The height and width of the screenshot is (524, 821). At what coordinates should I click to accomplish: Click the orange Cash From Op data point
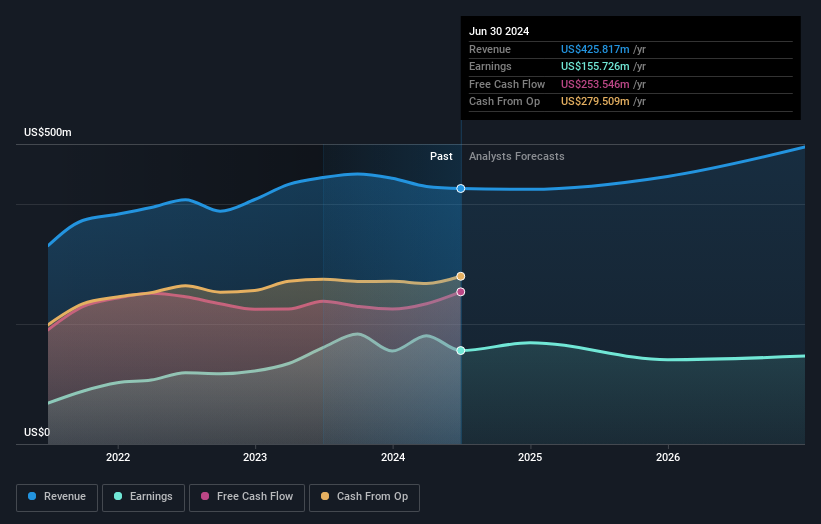pyautogui.click(x=461, y=276)
